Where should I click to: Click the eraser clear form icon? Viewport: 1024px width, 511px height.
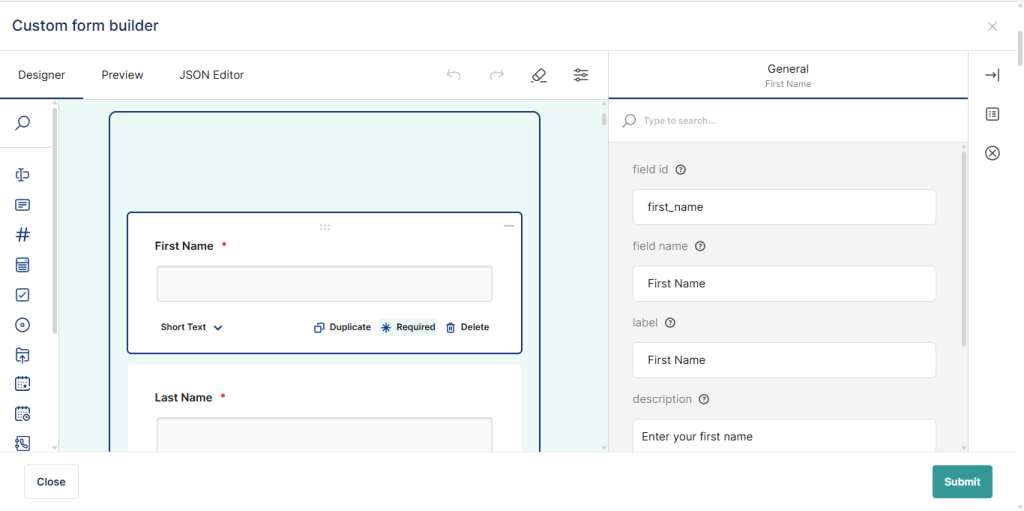pos(539,75)
